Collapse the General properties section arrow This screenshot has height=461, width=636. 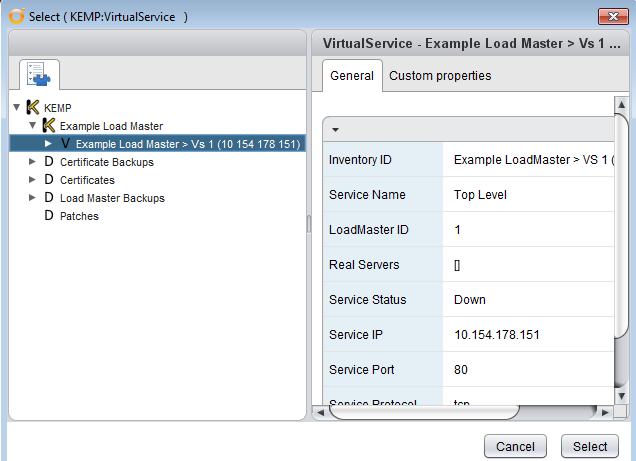tap(335, 130)
